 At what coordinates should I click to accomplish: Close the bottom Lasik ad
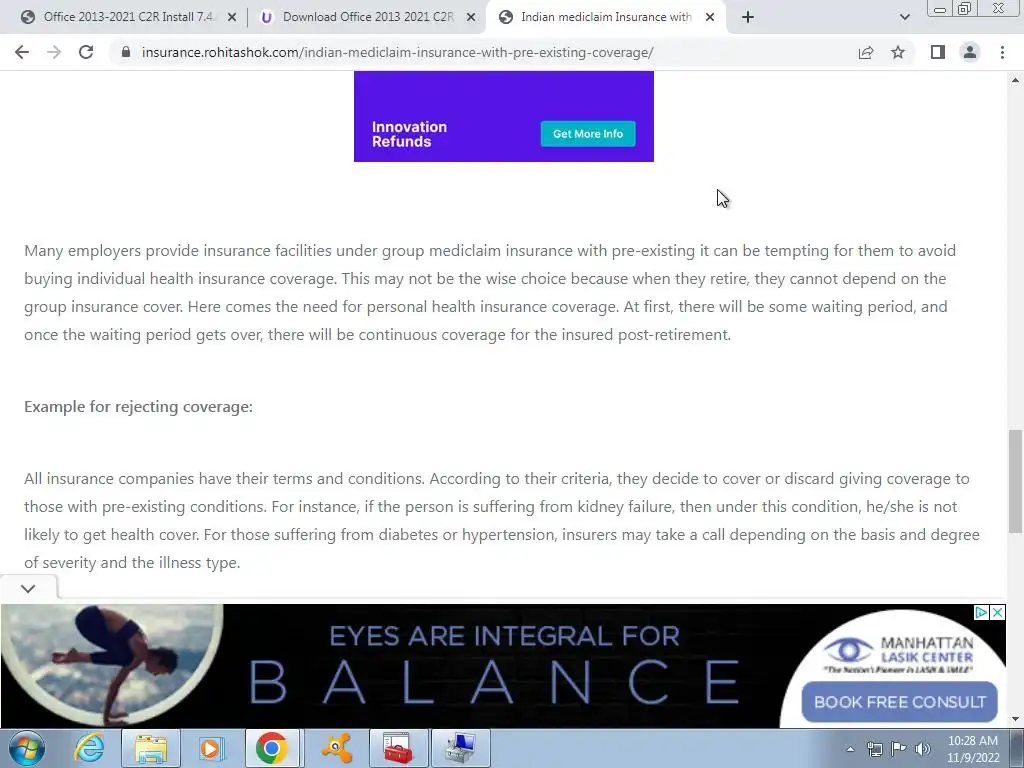998,613
